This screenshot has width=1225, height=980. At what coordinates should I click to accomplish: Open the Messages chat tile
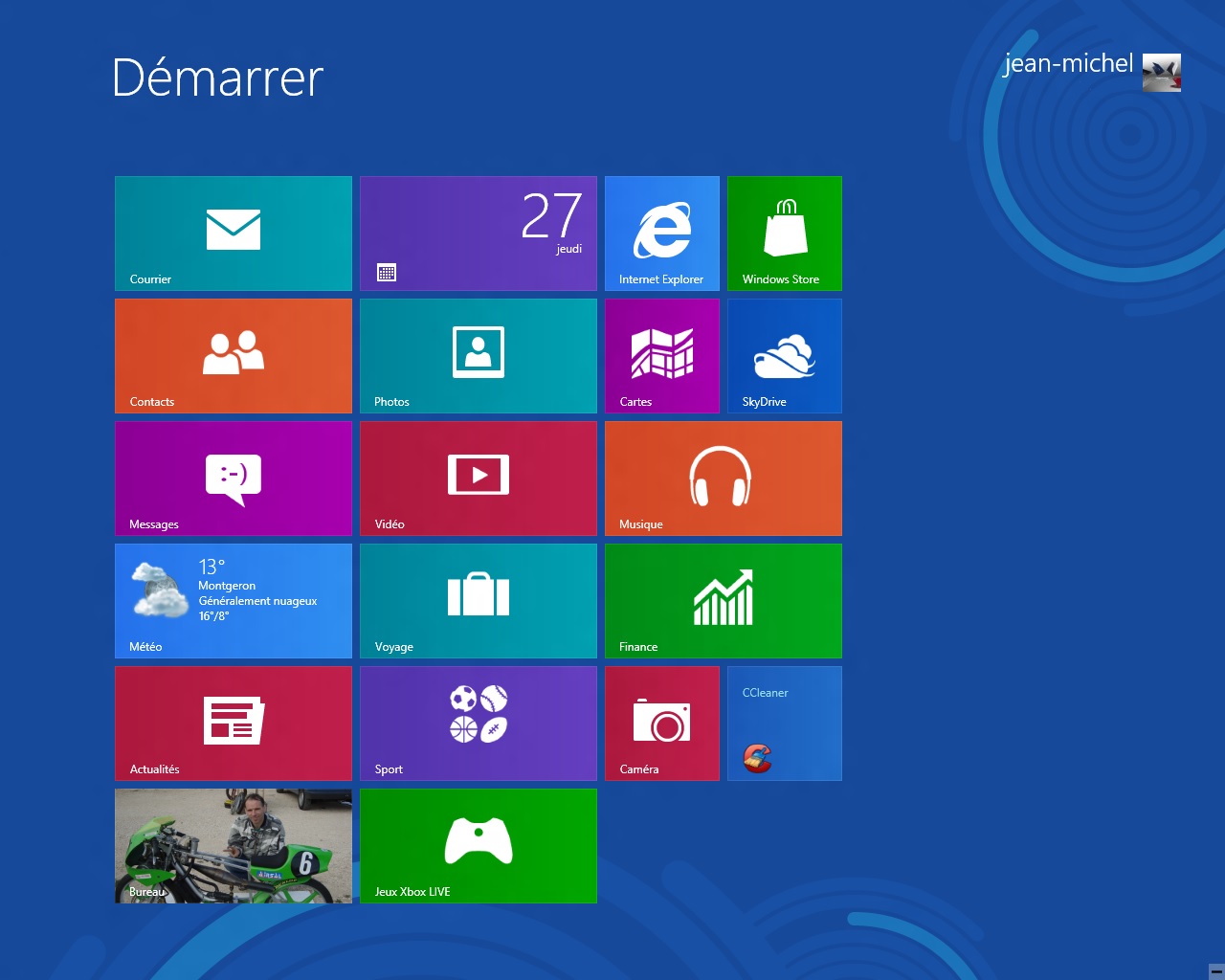[x=234, y=479]
